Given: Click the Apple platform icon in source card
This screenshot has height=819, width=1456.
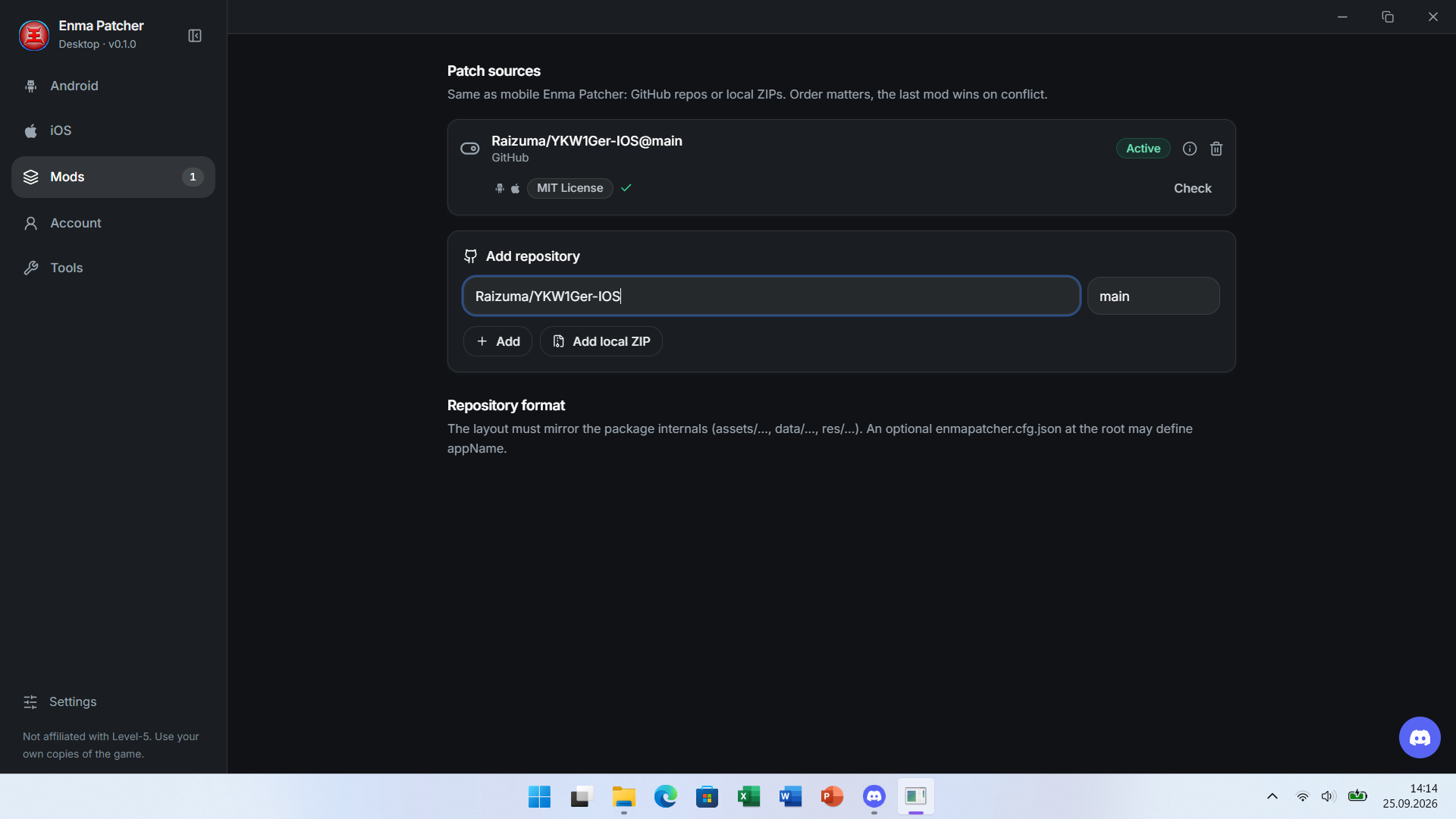Looking at the screenshot, I should point(516,188).
